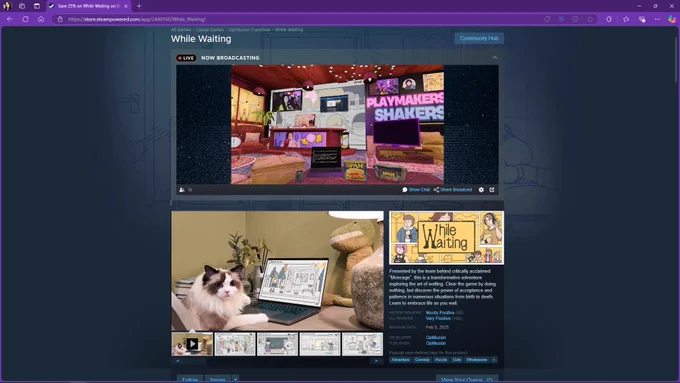Show the broadcast chat
Image resolution: width=680 pixels, height=383 pixels.
pos(416,190)
